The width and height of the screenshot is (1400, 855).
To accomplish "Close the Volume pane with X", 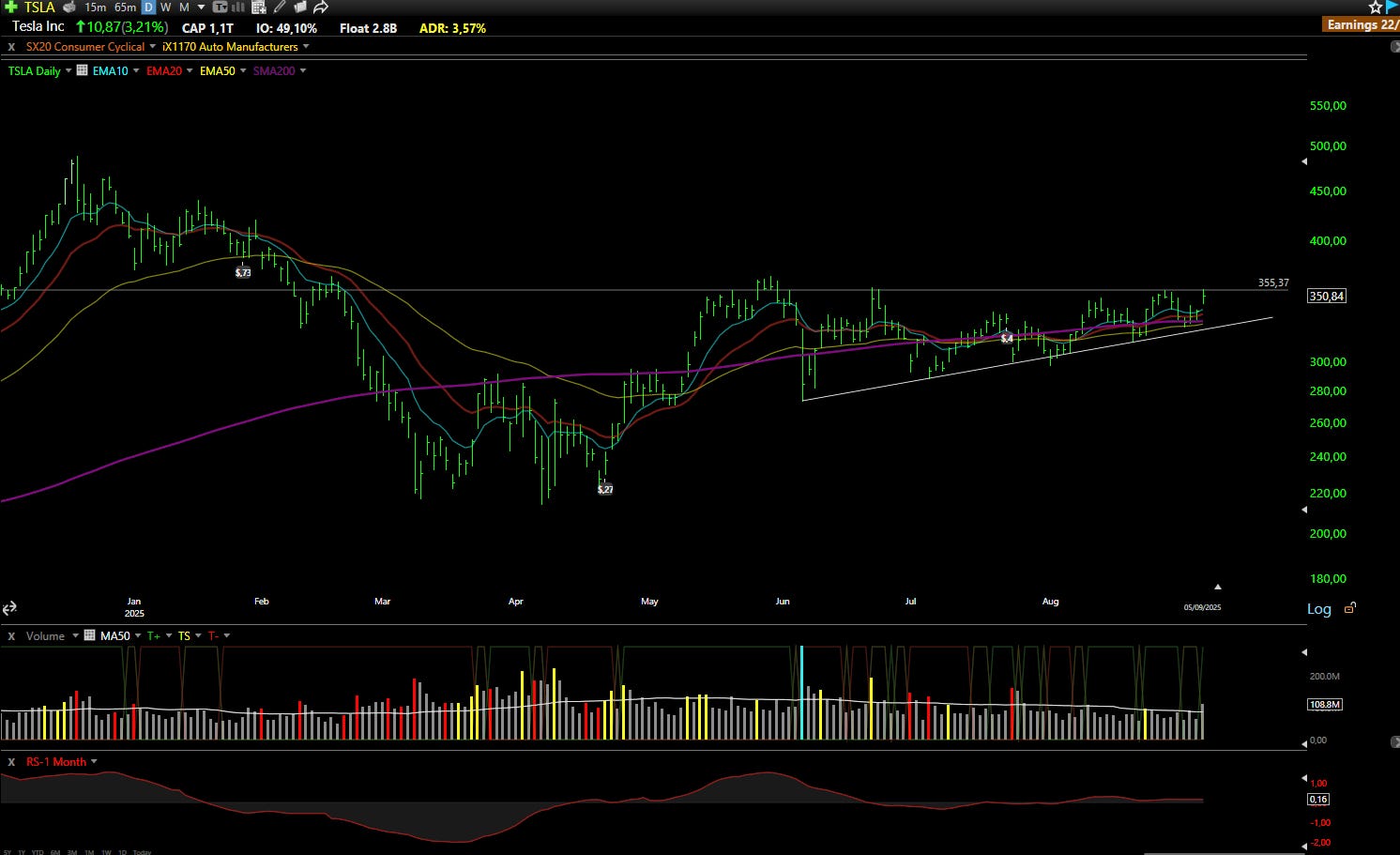I will click(11, 635).
